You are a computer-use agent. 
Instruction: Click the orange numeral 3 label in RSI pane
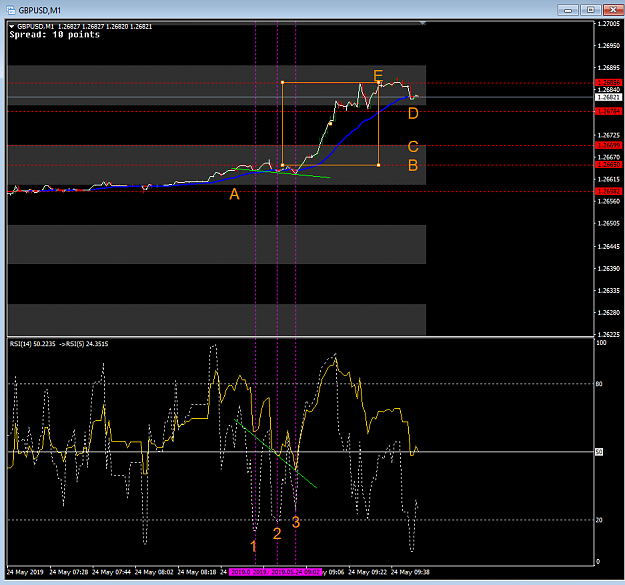[296, 522]
